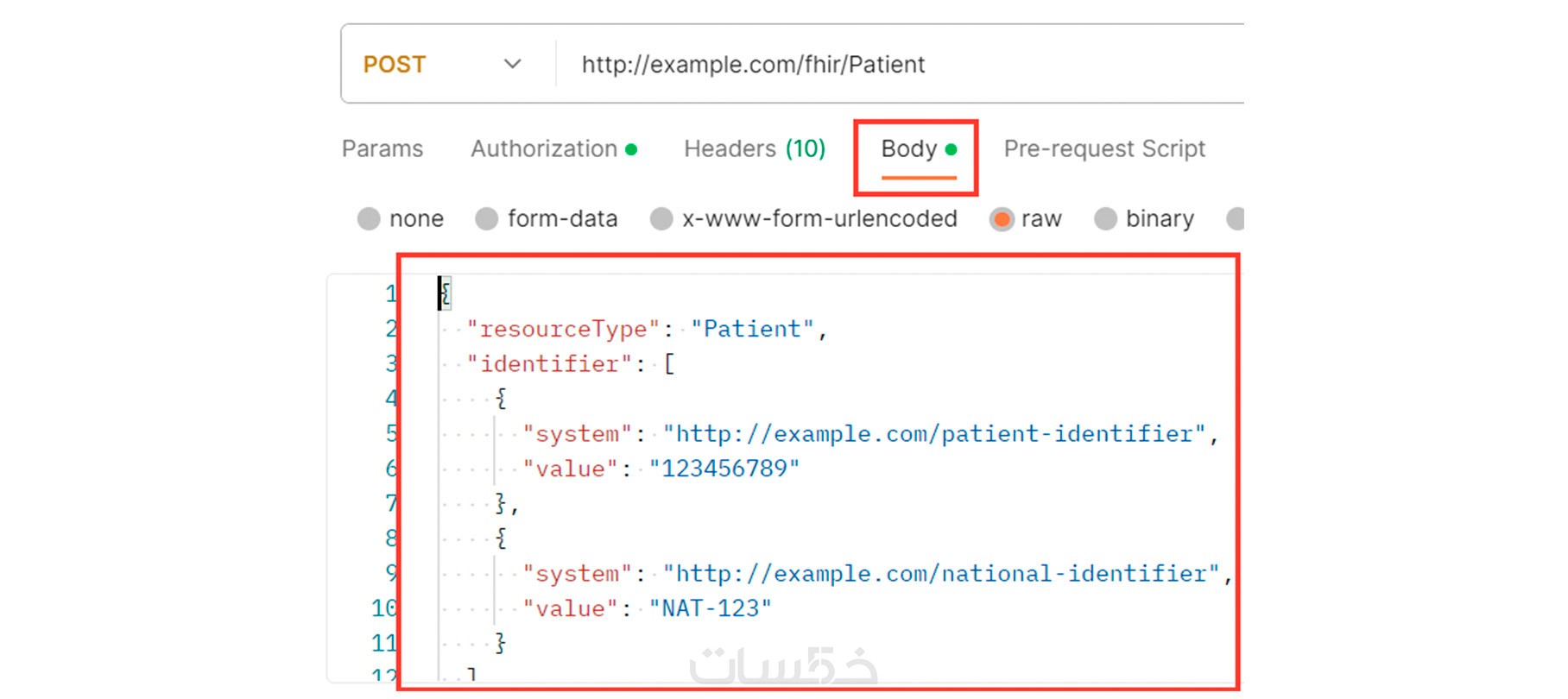Switch to the Params tab

click(x=383, y=149)
